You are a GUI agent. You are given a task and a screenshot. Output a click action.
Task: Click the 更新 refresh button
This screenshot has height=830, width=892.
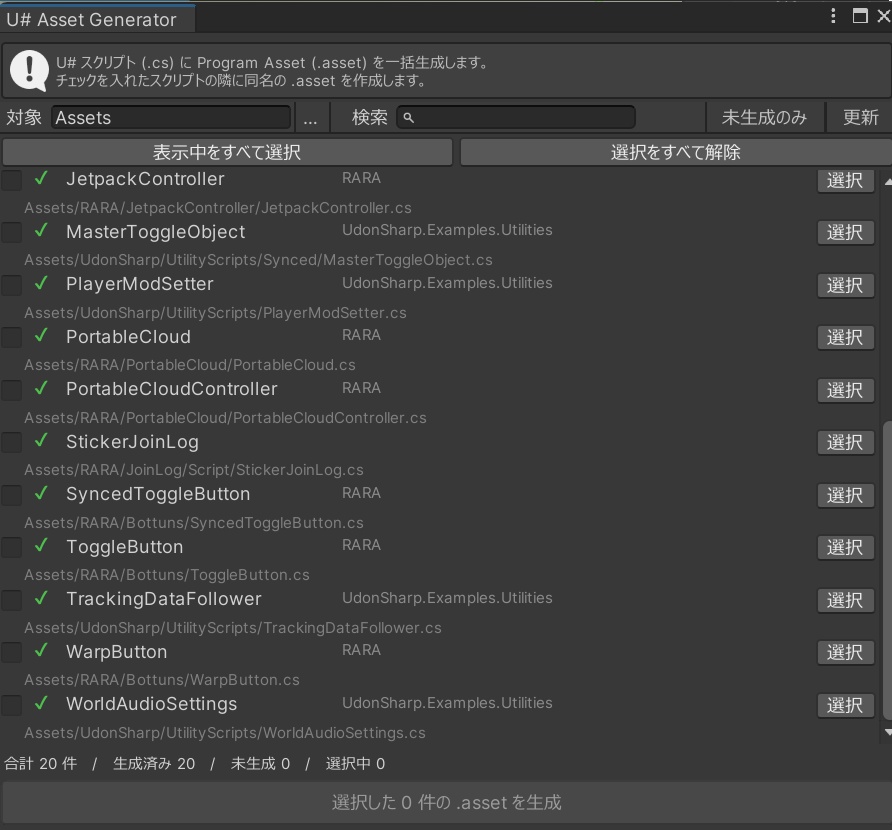pyautogui.click(x=860, y=118)
